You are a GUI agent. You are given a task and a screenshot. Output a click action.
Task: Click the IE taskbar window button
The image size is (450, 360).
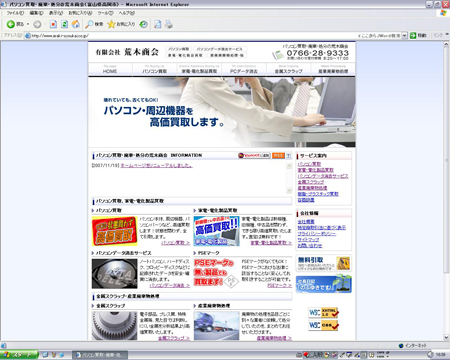pos(100,355)
